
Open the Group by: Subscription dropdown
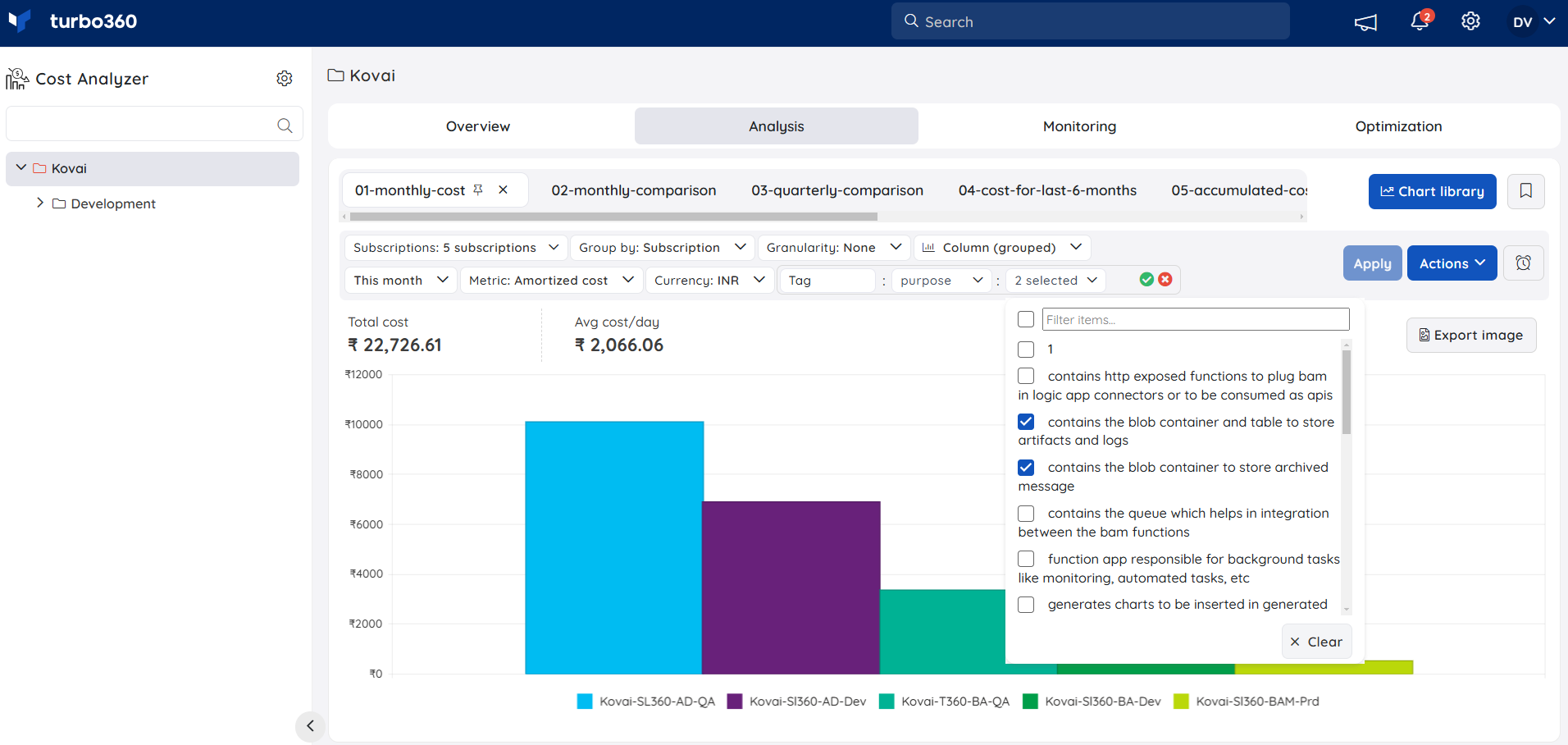point(662,248)
